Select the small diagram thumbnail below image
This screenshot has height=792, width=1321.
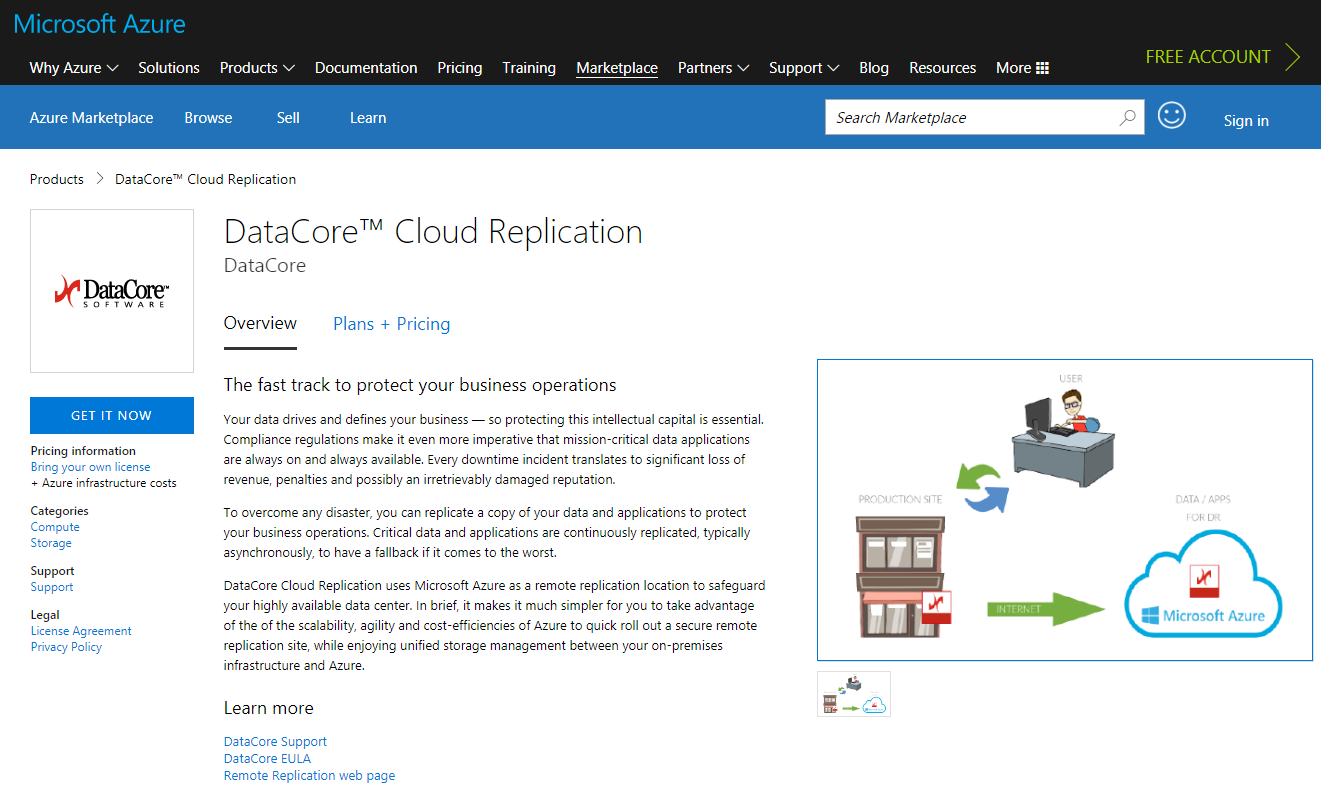853,694
